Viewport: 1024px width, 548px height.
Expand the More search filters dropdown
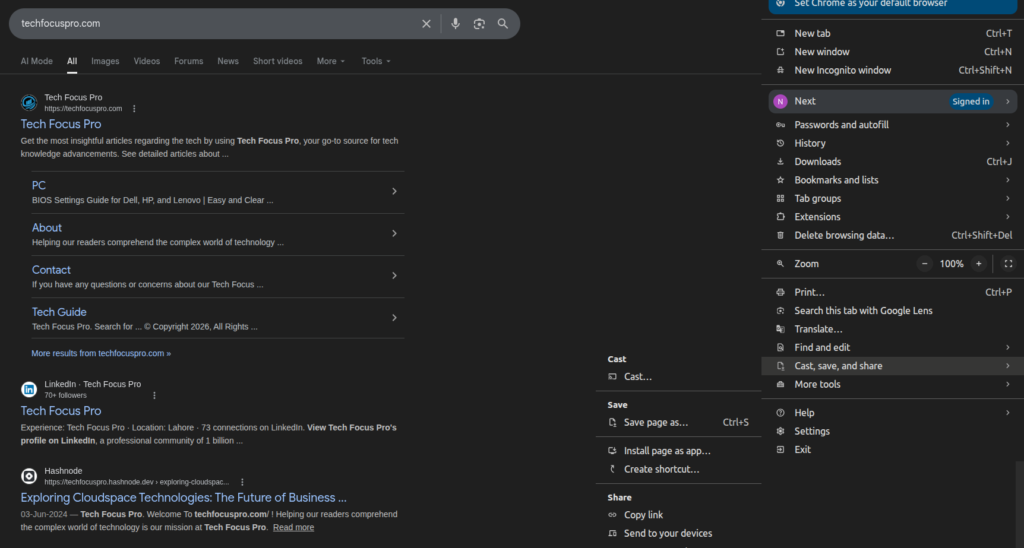pos(331,61)
